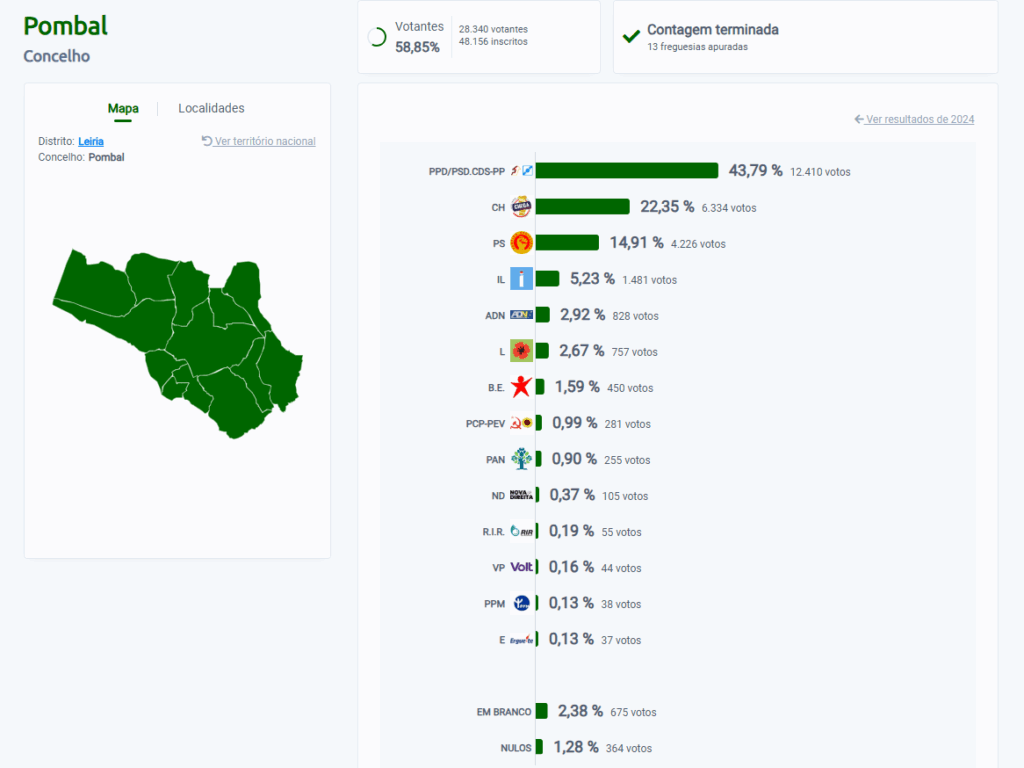Click the ADN party logo
Image resolution: width=1024 pixels, height=768 pixels.
[521, 315]
